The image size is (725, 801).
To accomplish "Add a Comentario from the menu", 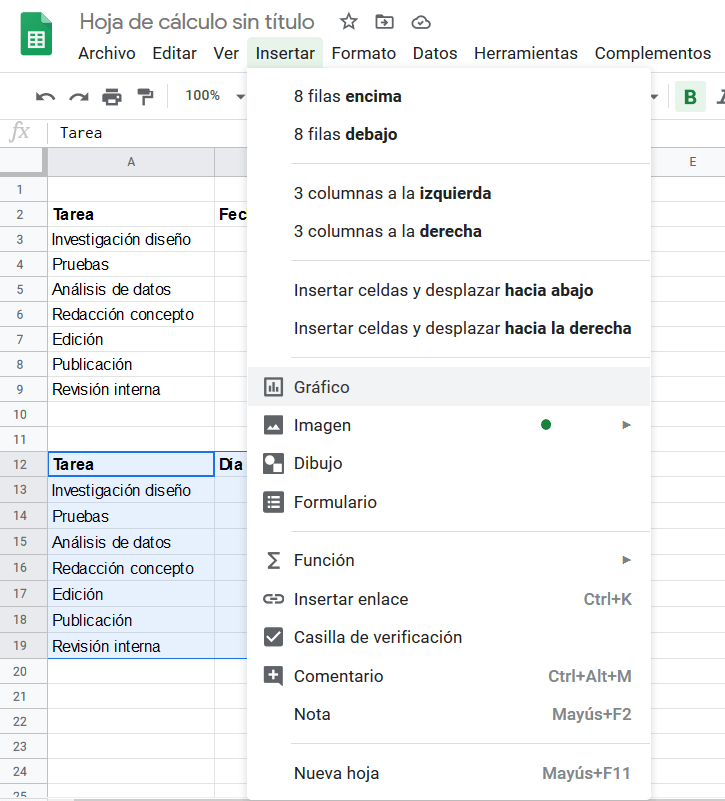I will [x=449, y=676].
